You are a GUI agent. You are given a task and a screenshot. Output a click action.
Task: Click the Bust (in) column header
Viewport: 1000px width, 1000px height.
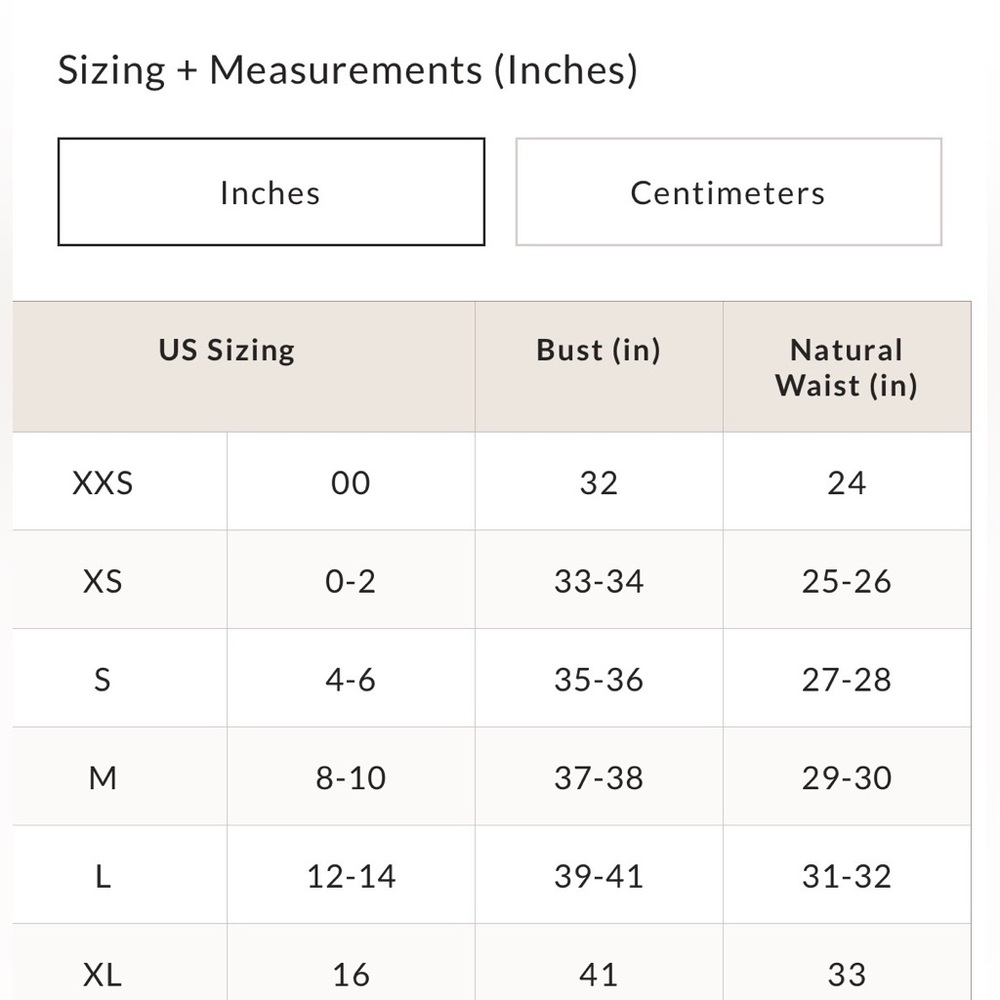(x=599, y=367)
